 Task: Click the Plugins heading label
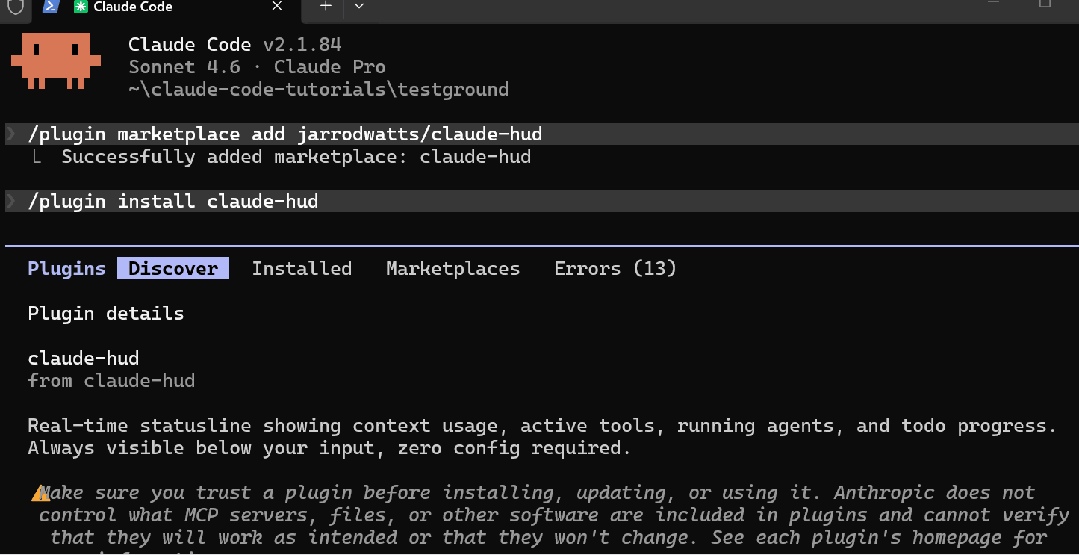pos(66,268)
